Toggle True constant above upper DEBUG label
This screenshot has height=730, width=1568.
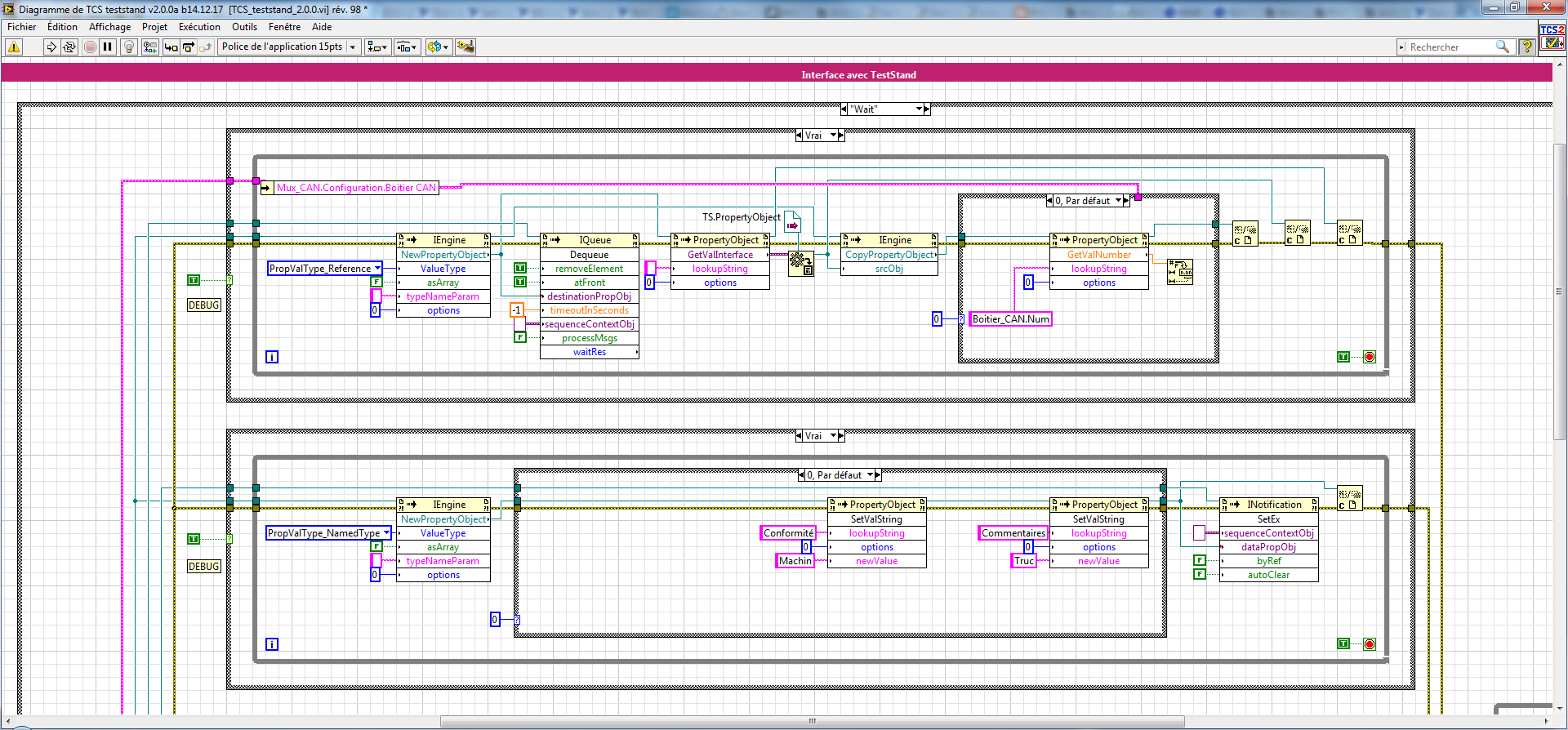194,280
